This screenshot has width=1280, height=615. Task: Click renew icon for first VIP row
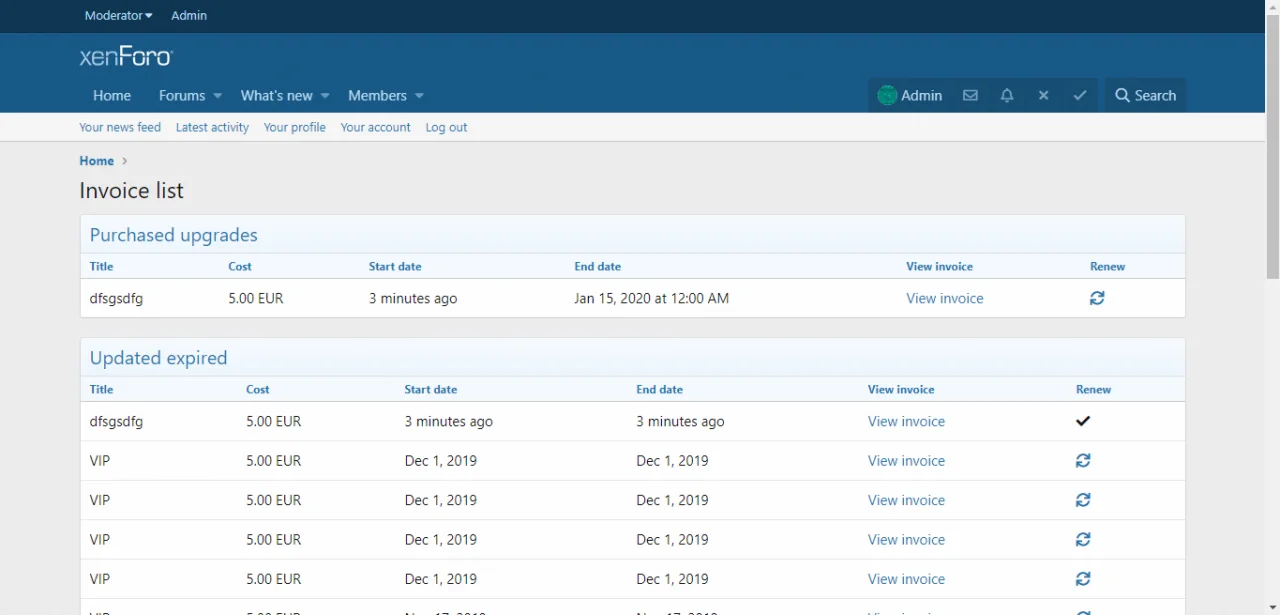tap(1083, 461)
